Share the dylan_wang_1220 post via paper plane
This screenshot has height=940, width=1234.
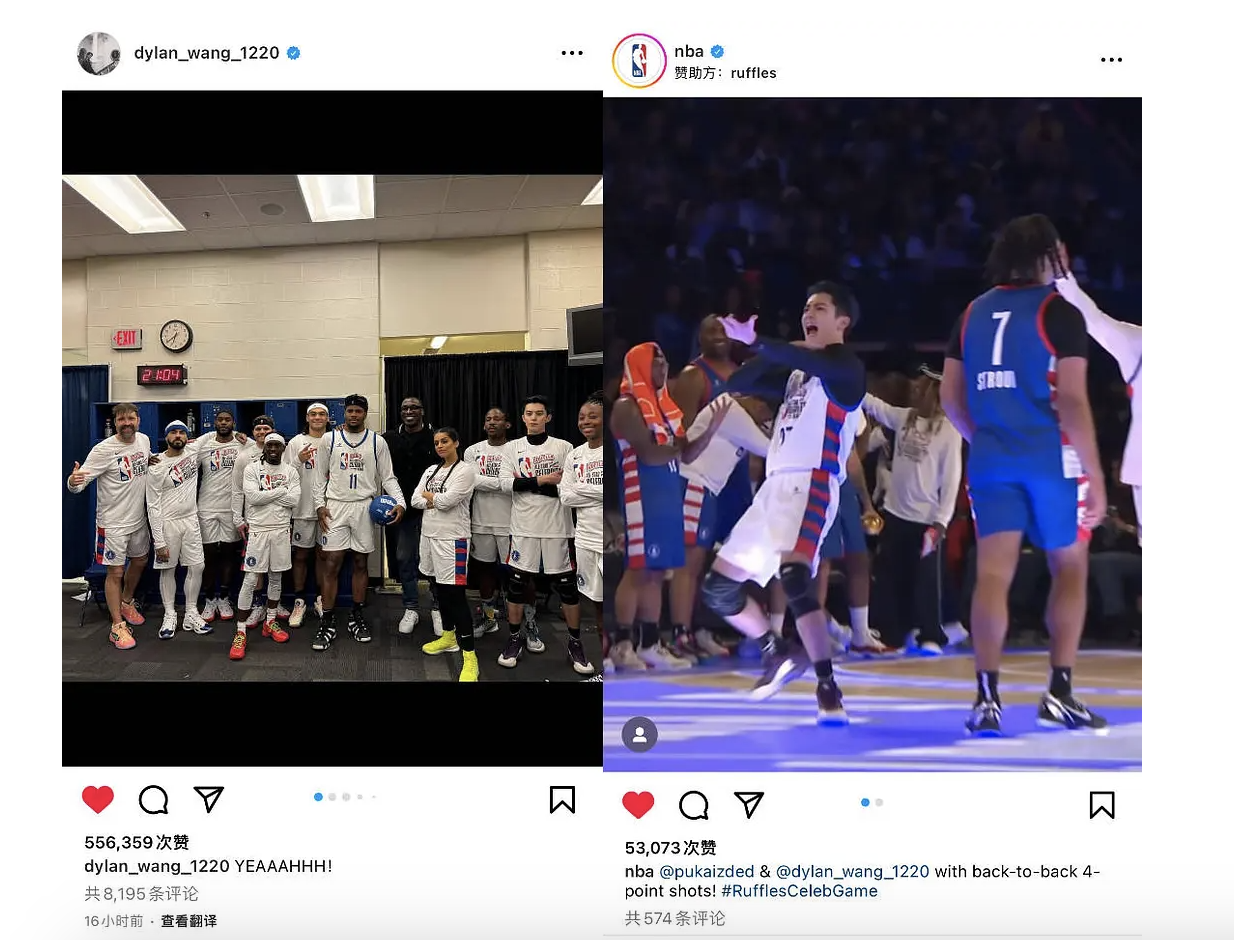click(208, 799)
